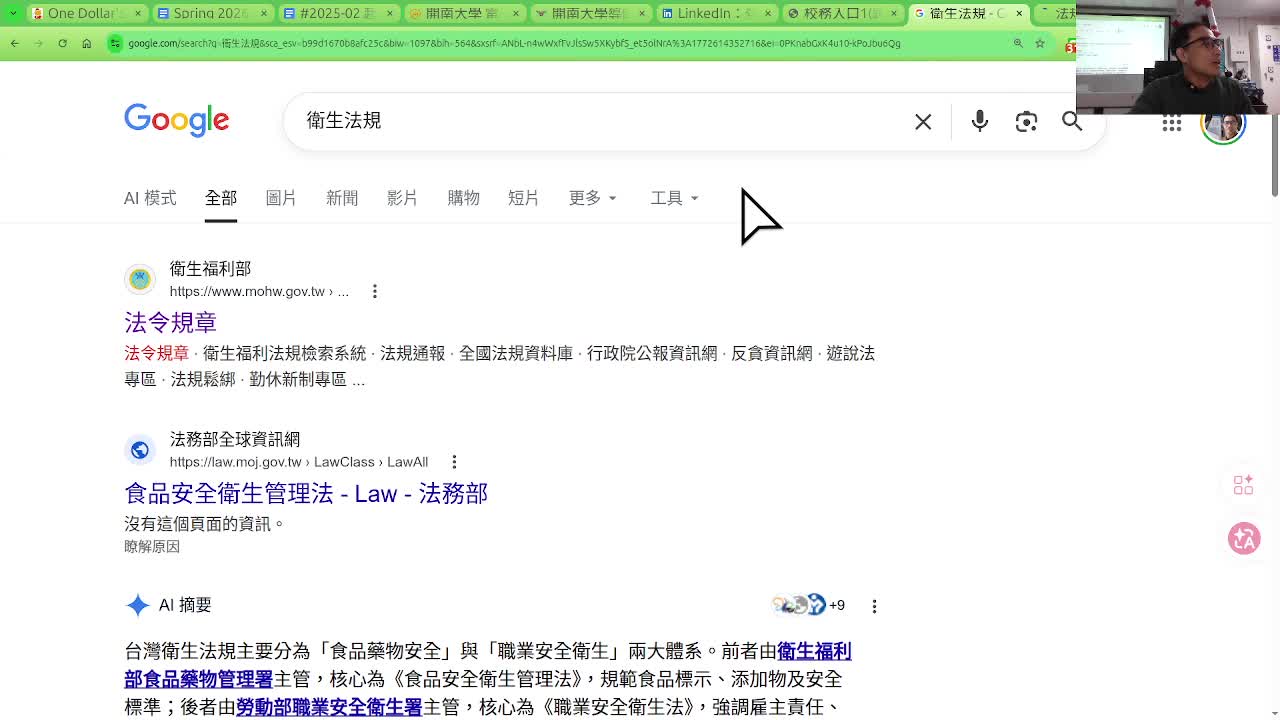Open the 勞動部職業安全衛生署 link
Screen dimensions: 1280x720
[x=329, y=707]
